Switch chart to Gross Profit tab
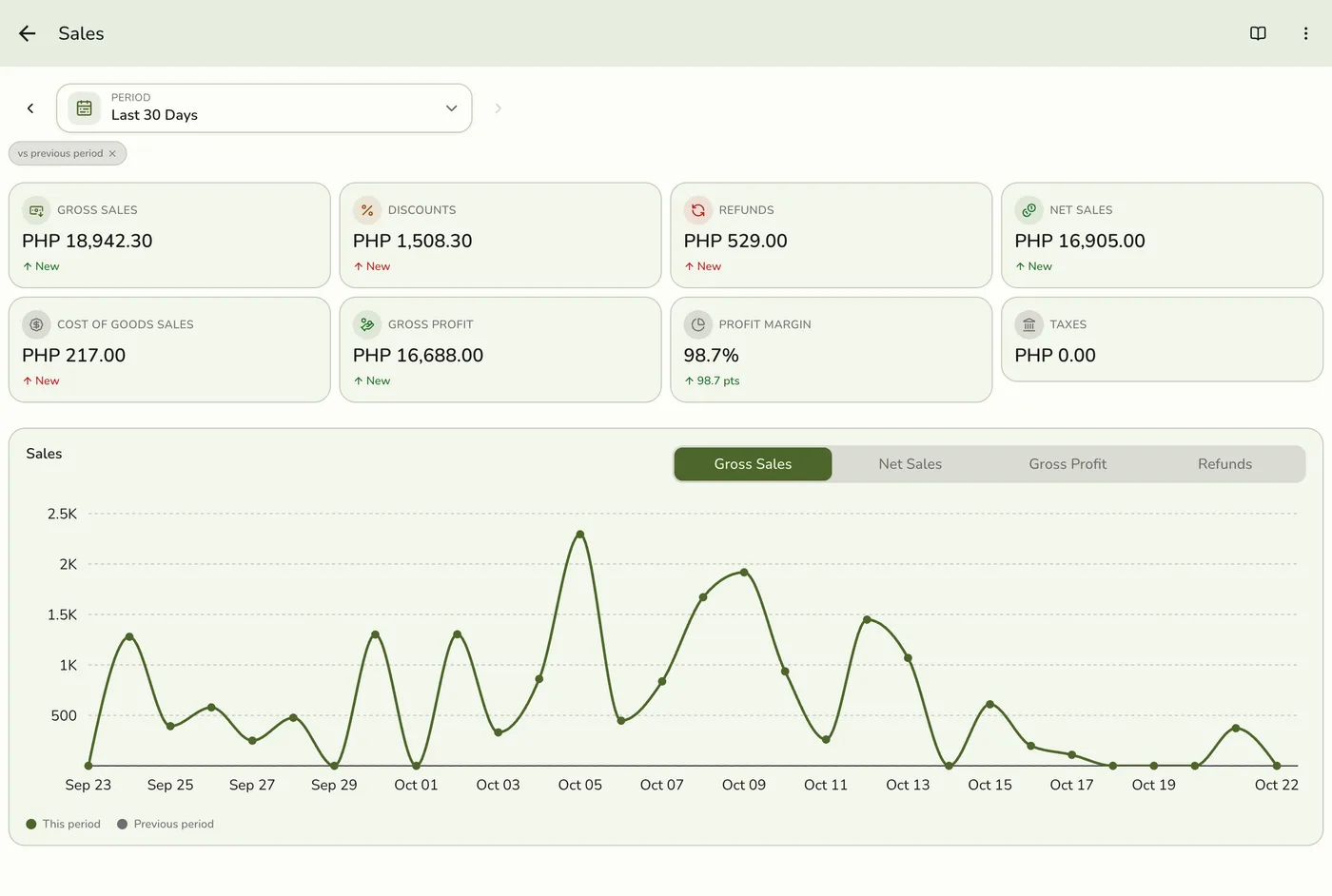The height and width of the screenshot is (896, 1332). point(1068,464)
